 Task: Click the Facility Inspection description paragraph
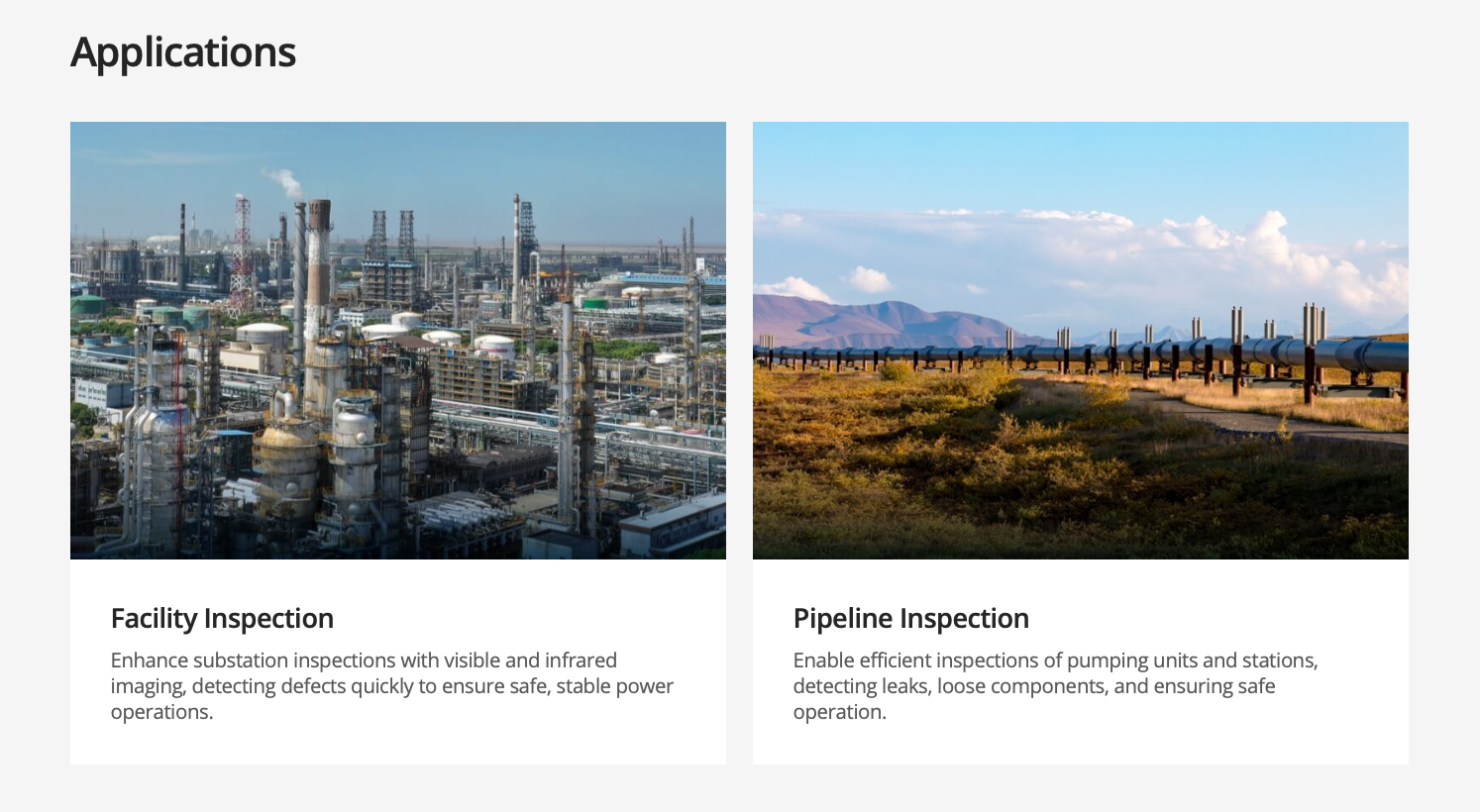point(391,686)
